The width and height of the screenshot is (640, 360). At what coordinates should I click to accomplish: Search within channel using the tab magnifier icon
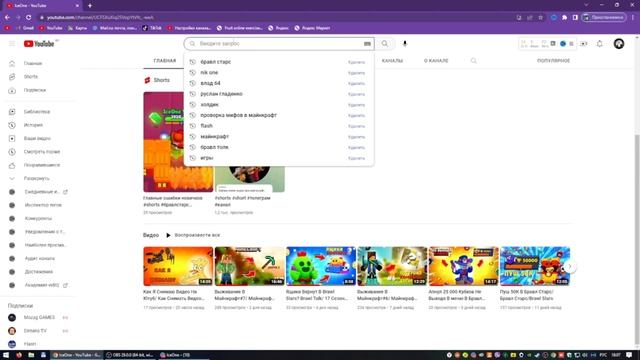tap(473, 61)
